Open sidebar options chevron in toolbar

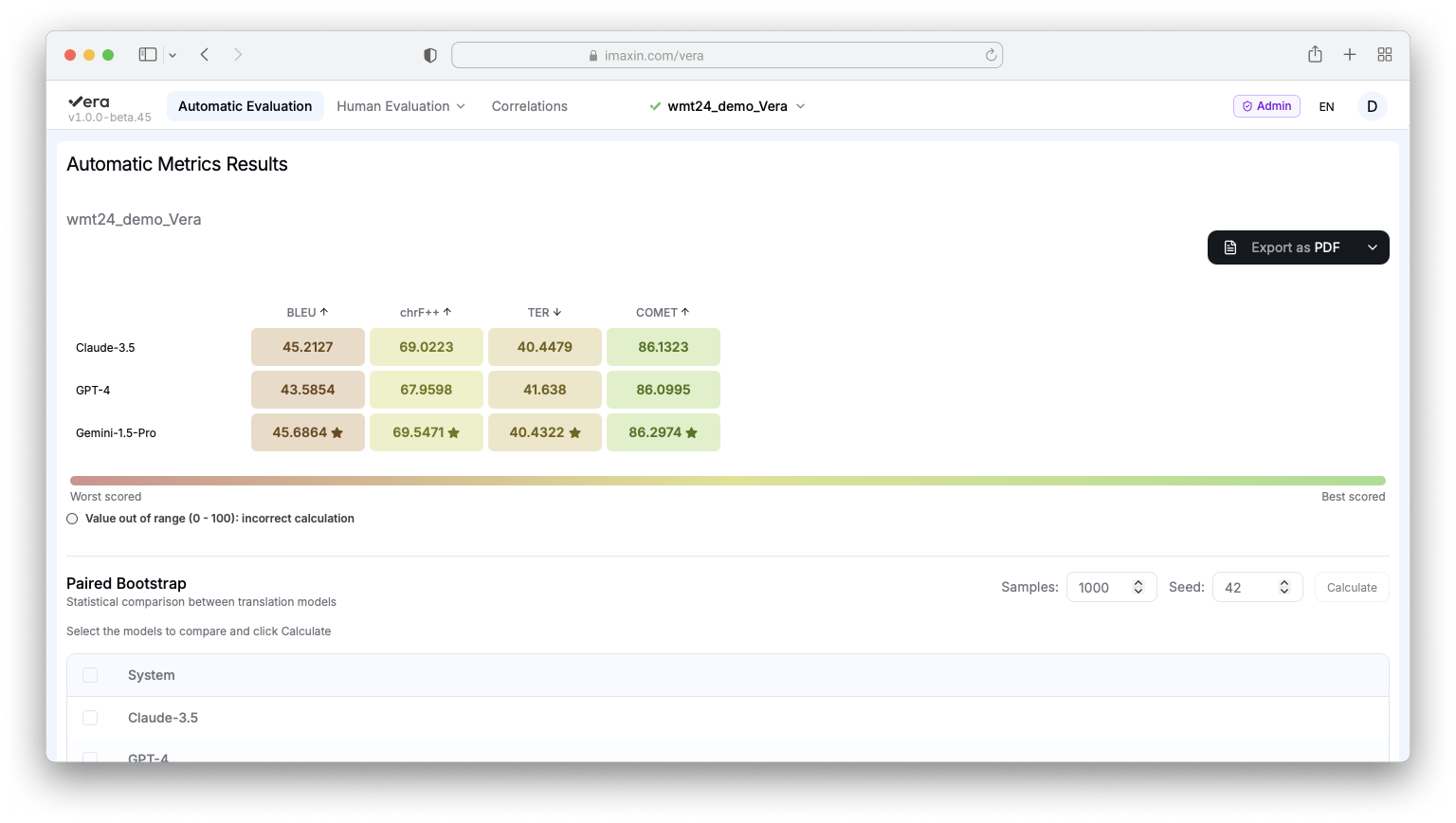173,56
